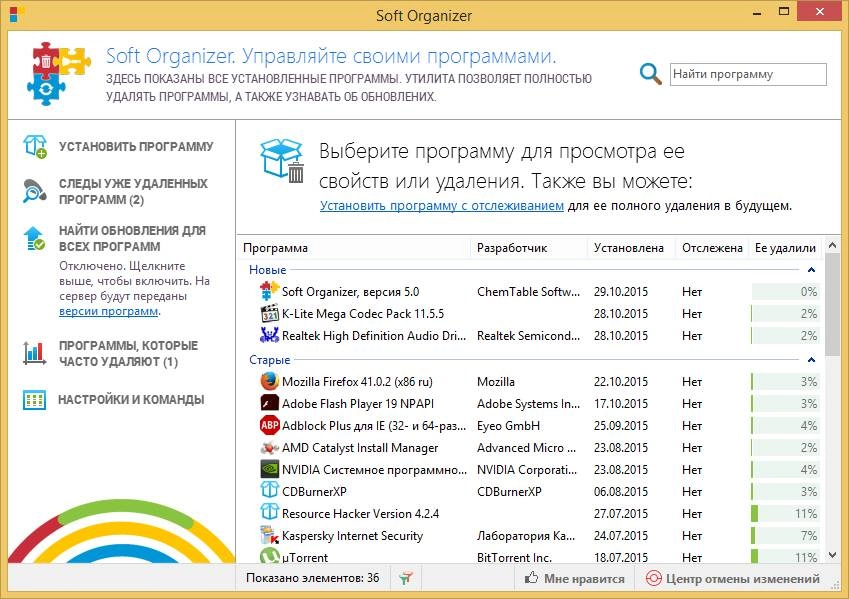Image resolution: width=849 pixels, height=599 pixels.
Task: Click the Resource Hacker row icon
Action: (269, 513)
